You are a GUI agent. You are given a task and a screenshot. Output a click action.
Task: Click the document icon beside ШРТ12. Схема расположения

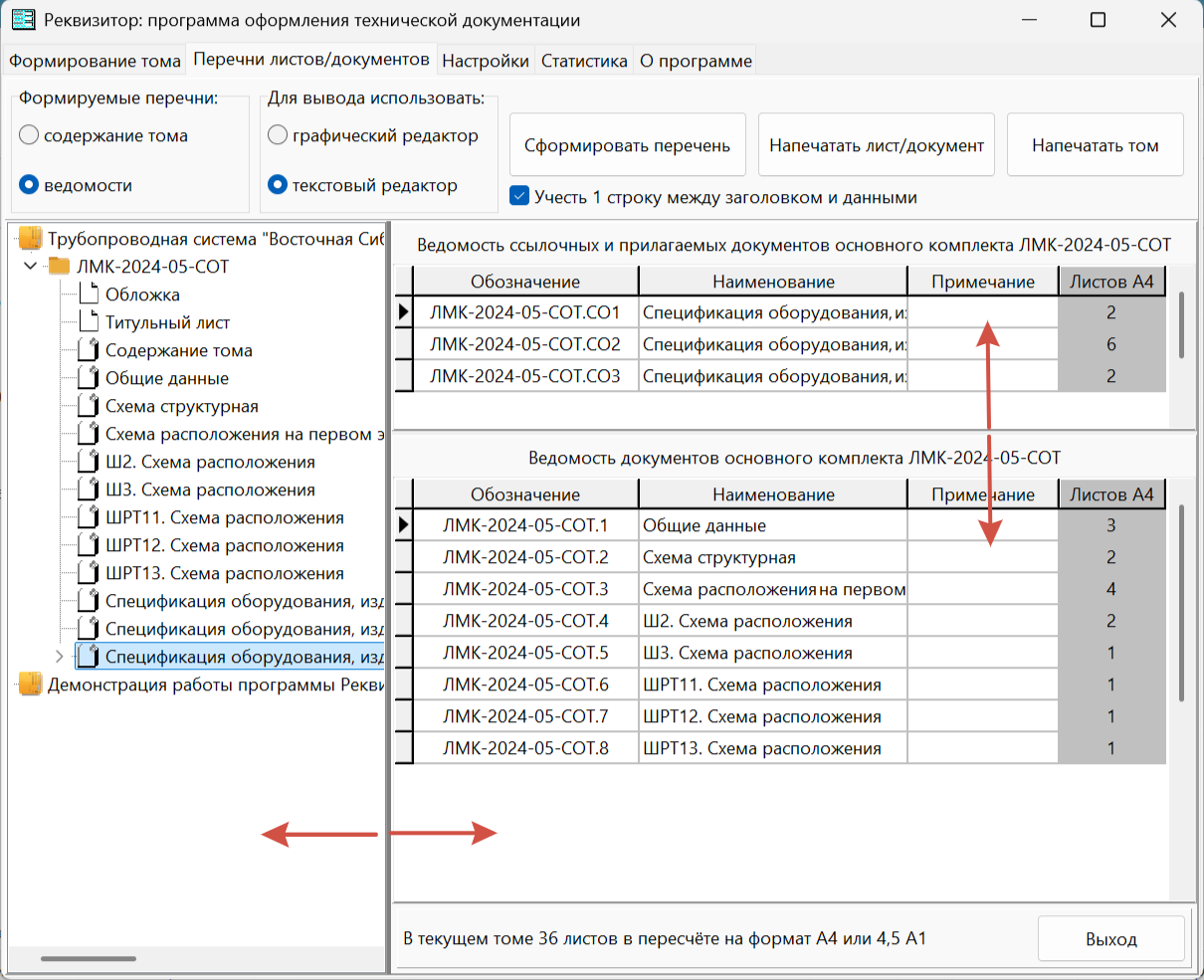pos(89,545)
